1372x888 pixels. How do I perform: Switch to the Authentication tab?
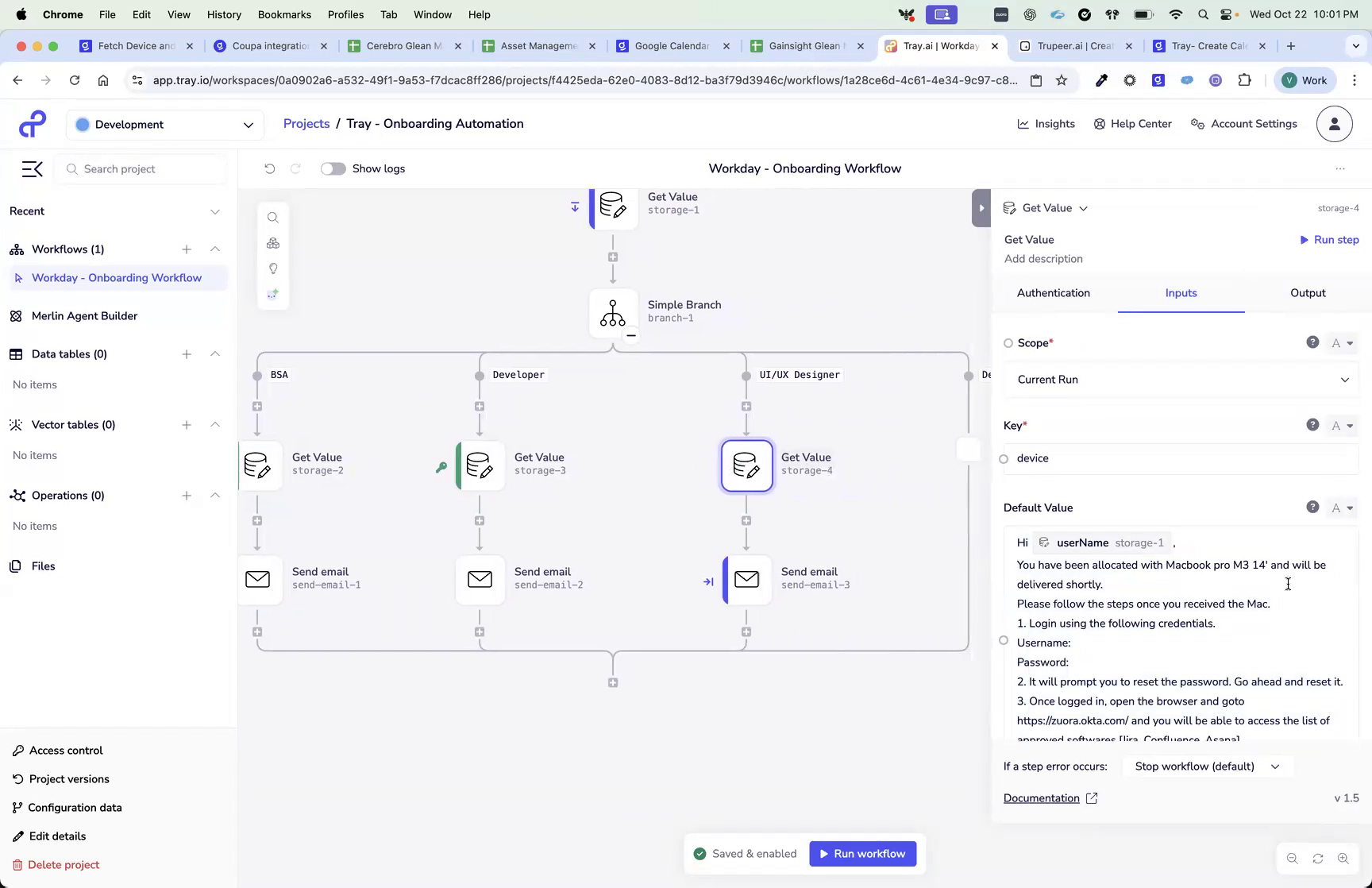tap(1054, 292)
